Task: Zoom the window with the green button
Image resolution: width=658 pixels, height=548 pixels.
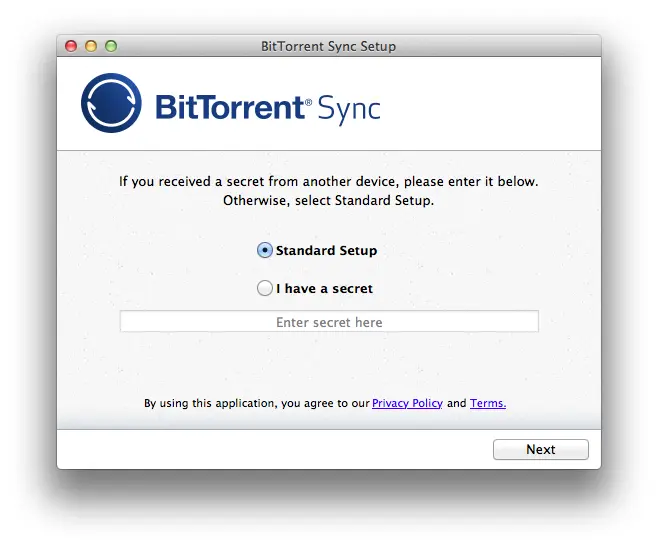Action: pos(111,46)
